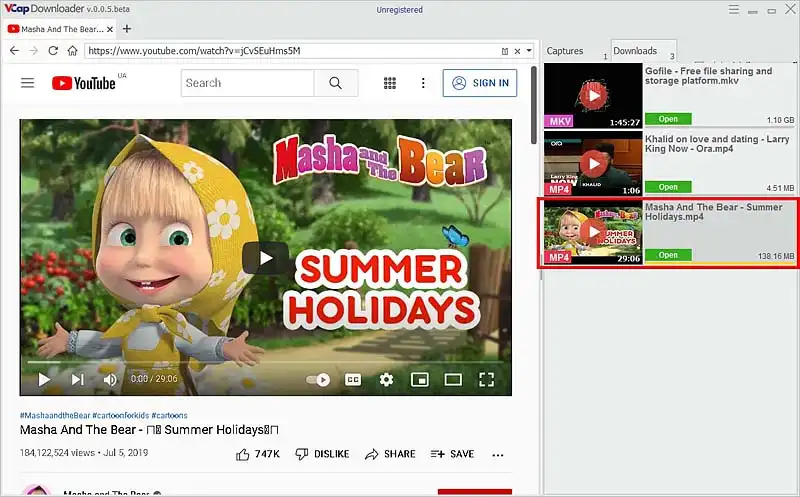This screenshot has width=800, height=497.
Task: Click the YouTube logo
Action: 84,83
